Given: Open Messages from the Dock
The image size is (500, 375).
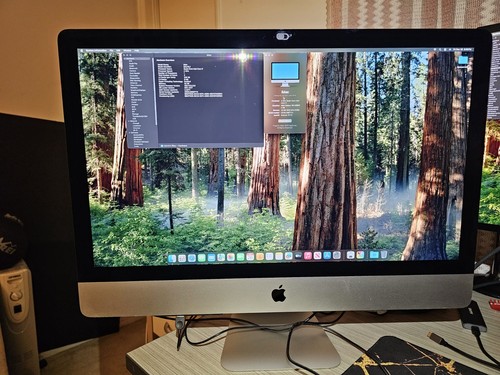Looking at the screenshot, I should (201, 258).
